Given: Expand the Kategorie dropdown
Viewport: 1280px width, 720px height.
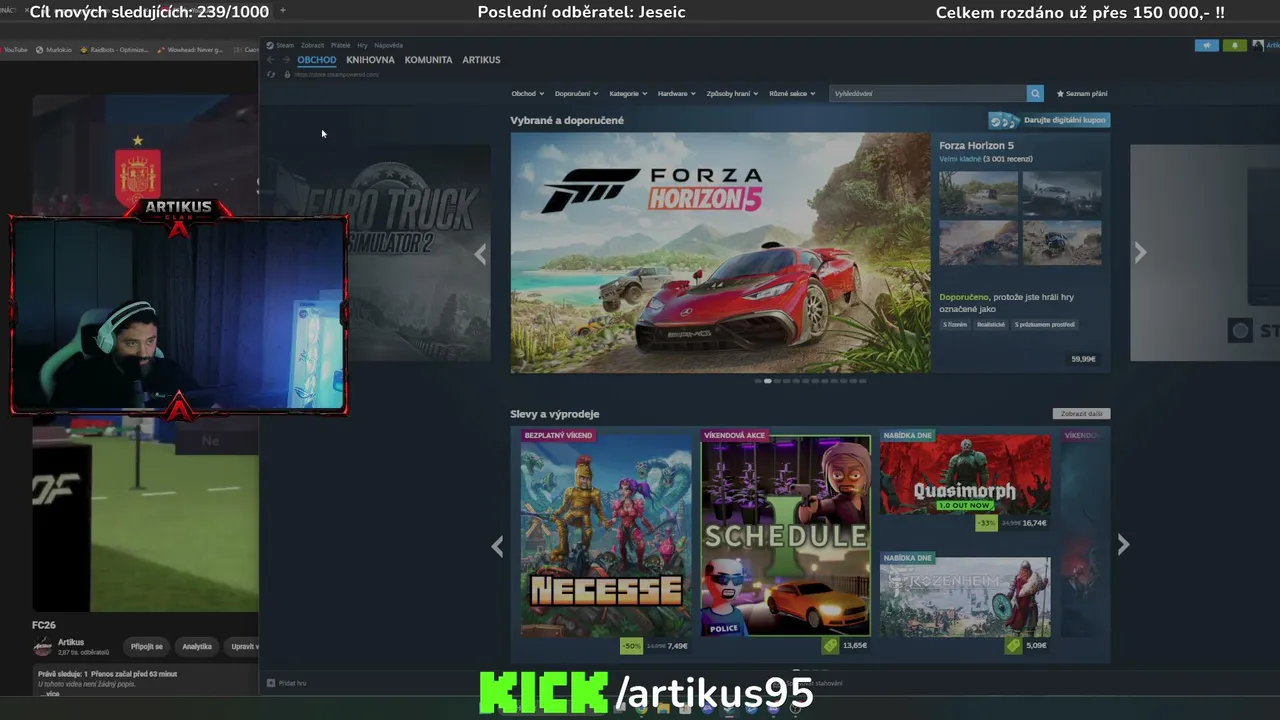Looking at the screenshot, I should click(628, 94).
